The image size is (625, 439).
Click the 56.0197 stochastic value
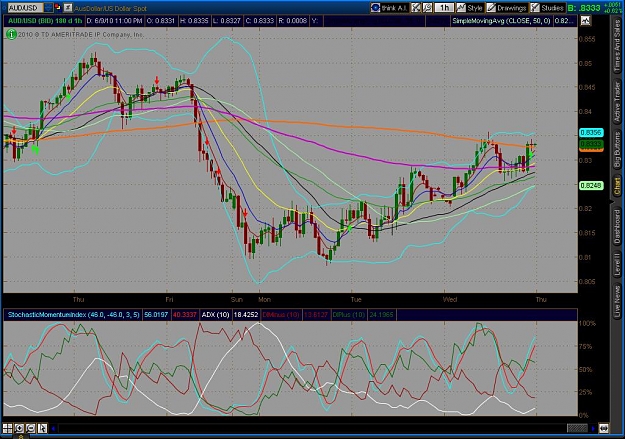[x=156, y=315]
